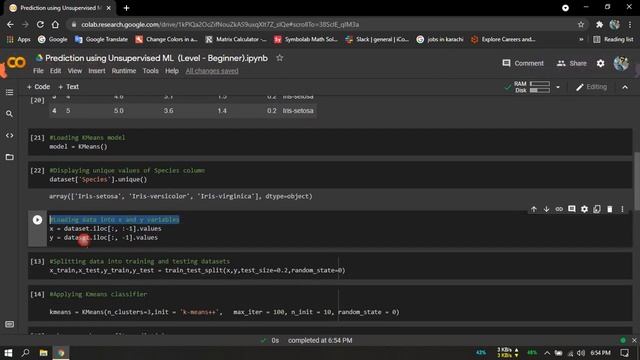640x360 pixels.
Task: Mirror the selected cell in a tab
Action: pyautogui.click(x=597, y=209)
